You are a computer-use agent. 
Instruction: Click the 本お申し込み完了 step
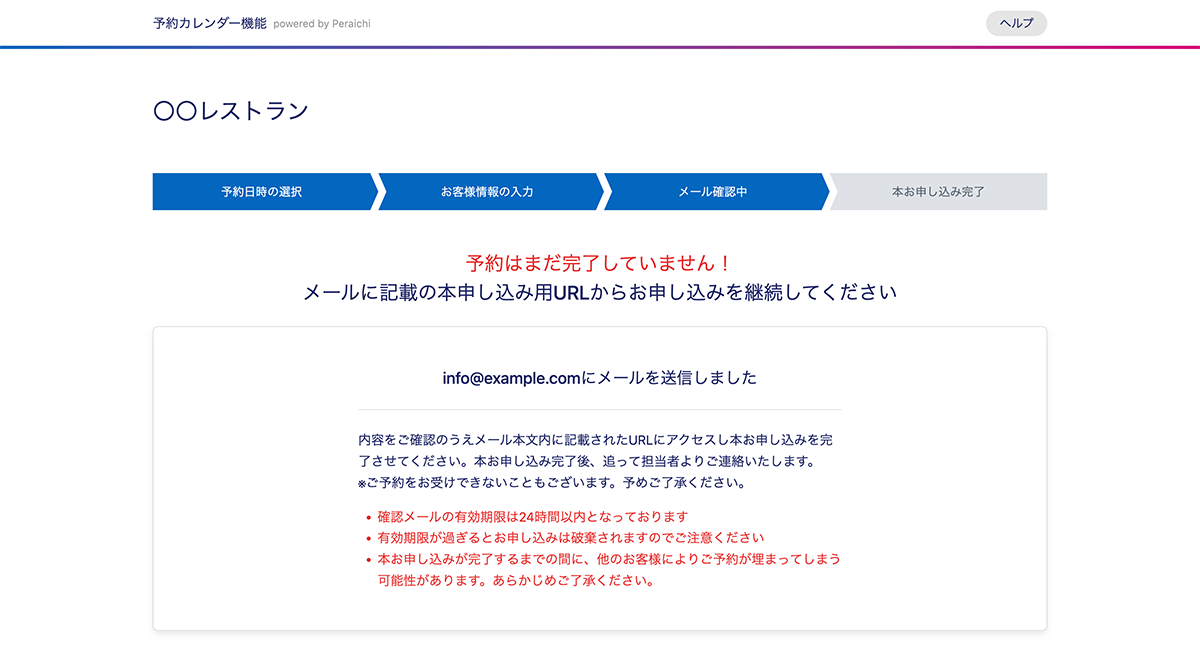(x=938, y=192)
